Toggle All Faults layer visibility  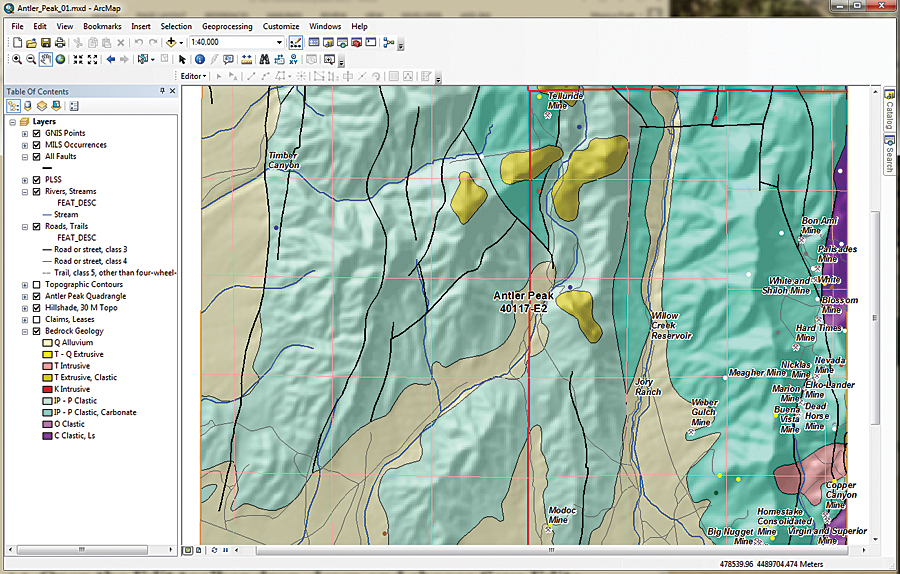pyautogui.click(x=37, y=157)
